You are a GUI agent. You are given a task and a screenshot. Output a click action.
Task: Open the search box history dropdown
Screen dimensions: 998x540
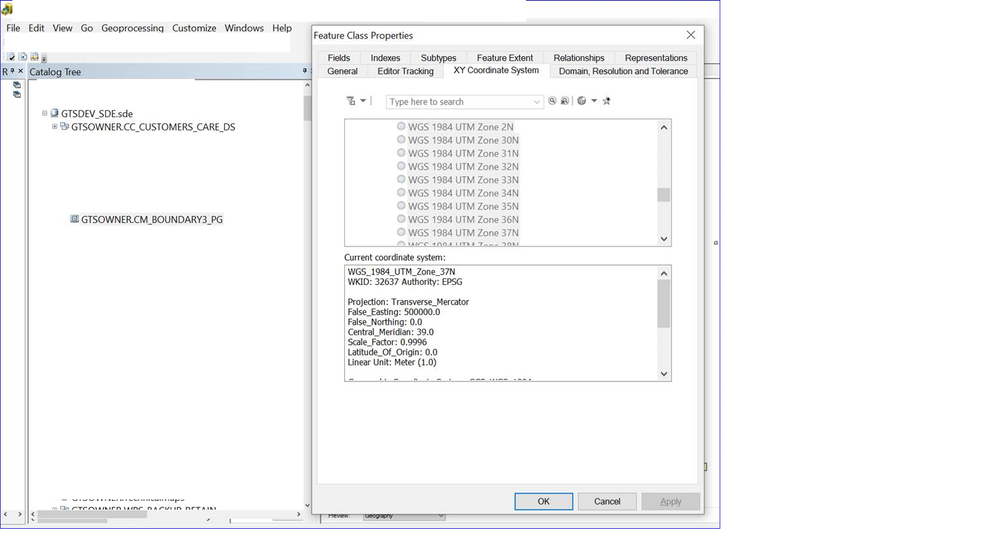point(537,102)
